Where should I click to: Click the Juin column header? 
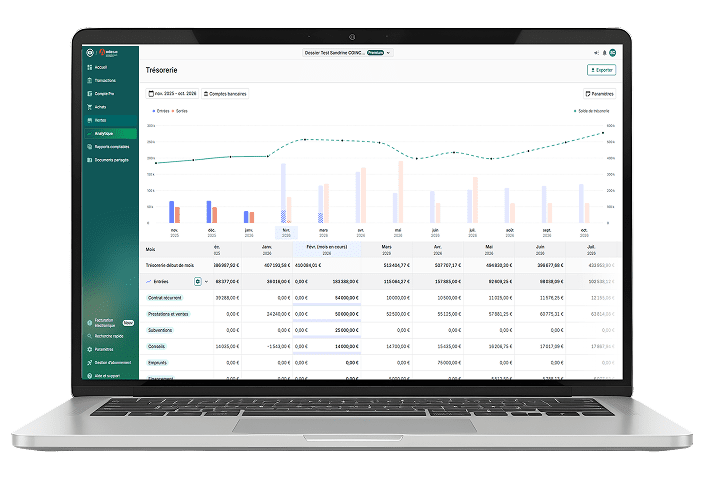540,250
